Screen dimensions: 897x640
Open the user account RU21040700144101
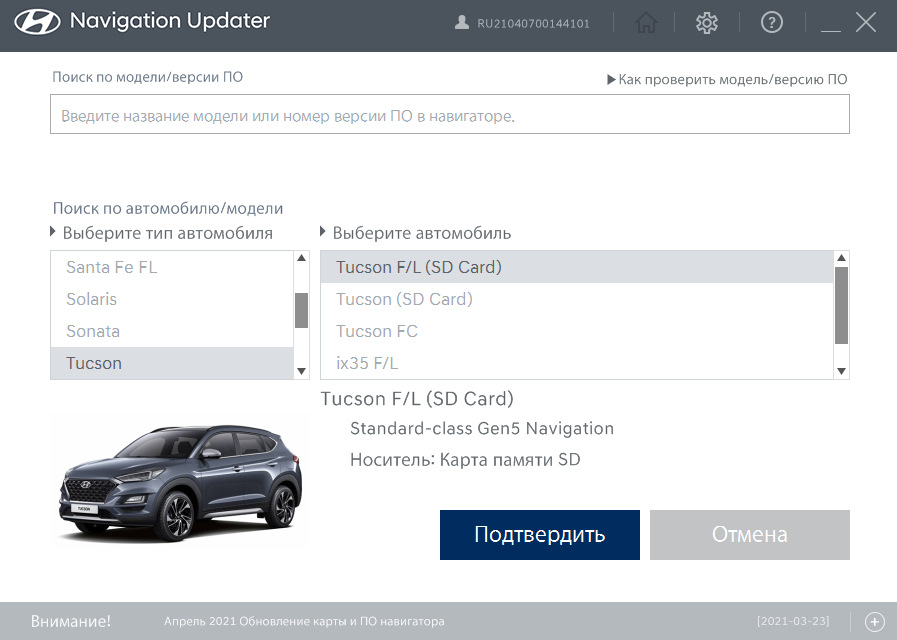(522, 23)
